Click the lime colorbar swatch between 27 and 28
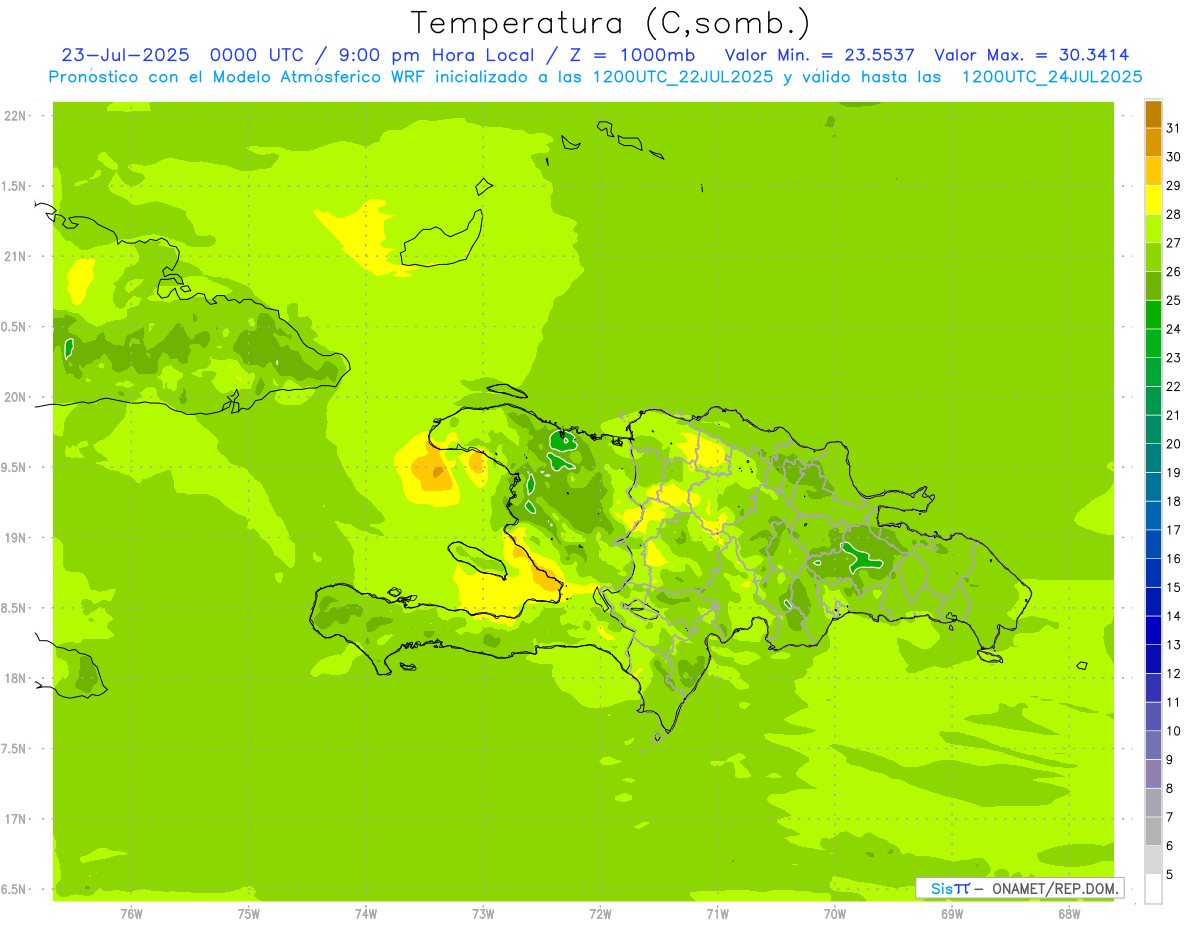The width and height of the screenshot is (1200, 927). coord(1153,228)
